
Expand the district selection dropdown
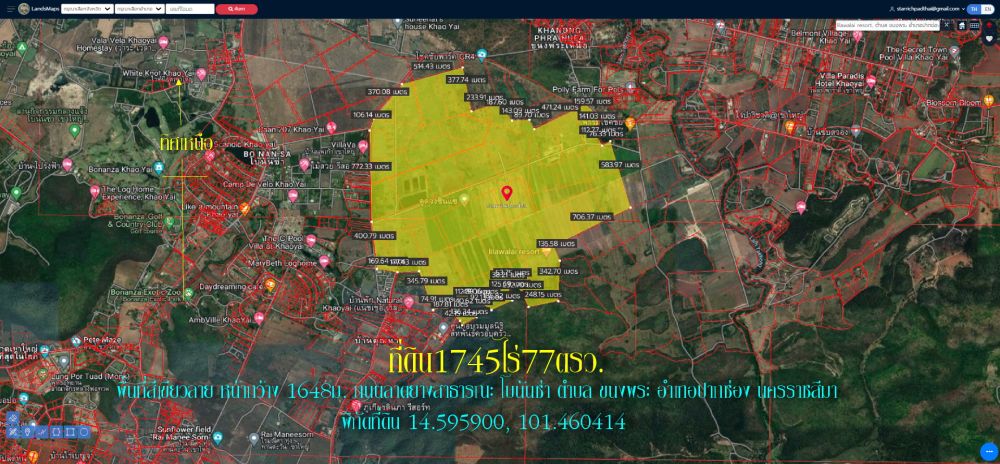[x=139, y=9]
